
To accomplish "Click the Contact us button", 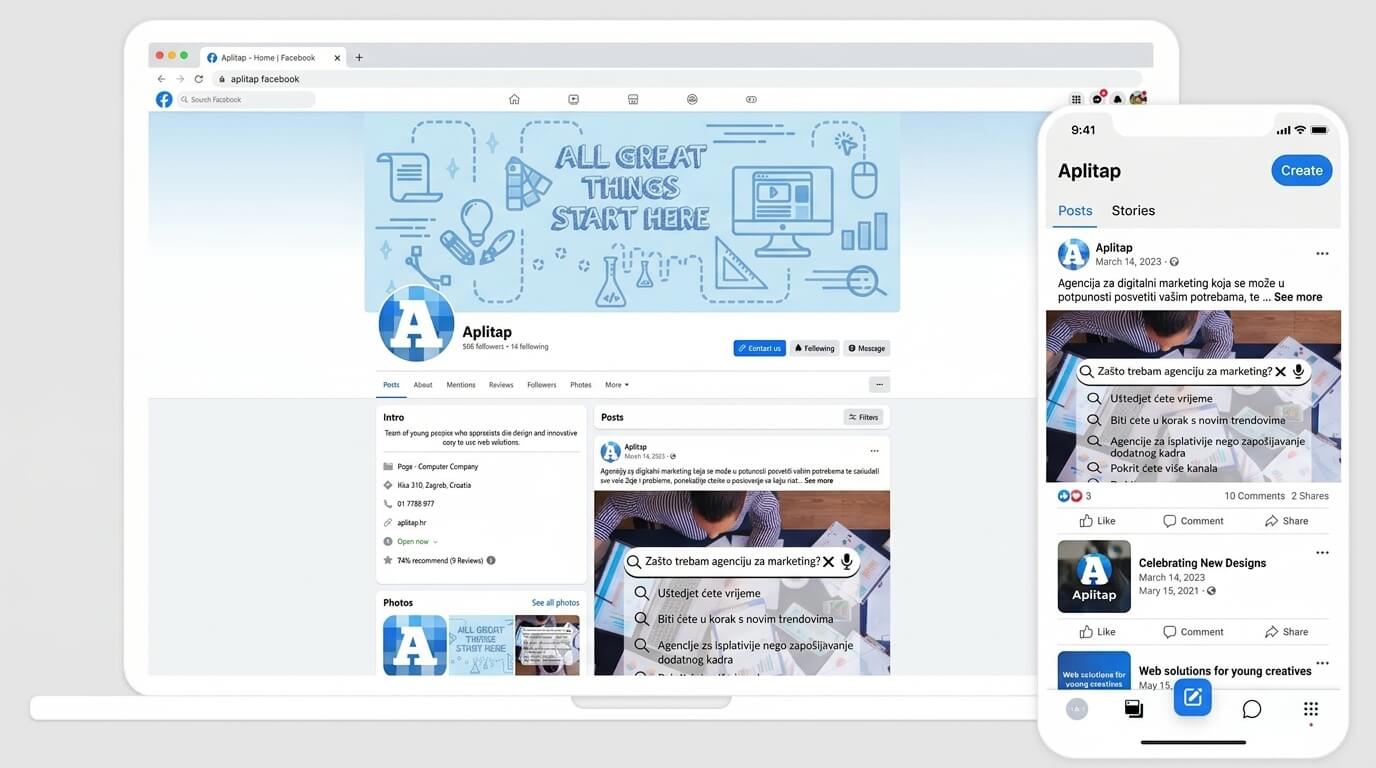I will click(x=759, y=348).
